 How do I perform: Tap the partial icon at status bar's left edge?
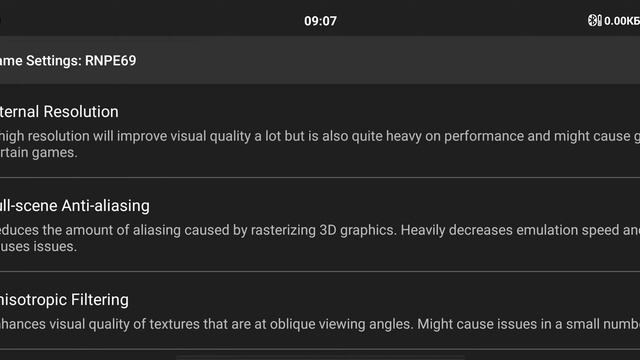[x=0, y=20]
